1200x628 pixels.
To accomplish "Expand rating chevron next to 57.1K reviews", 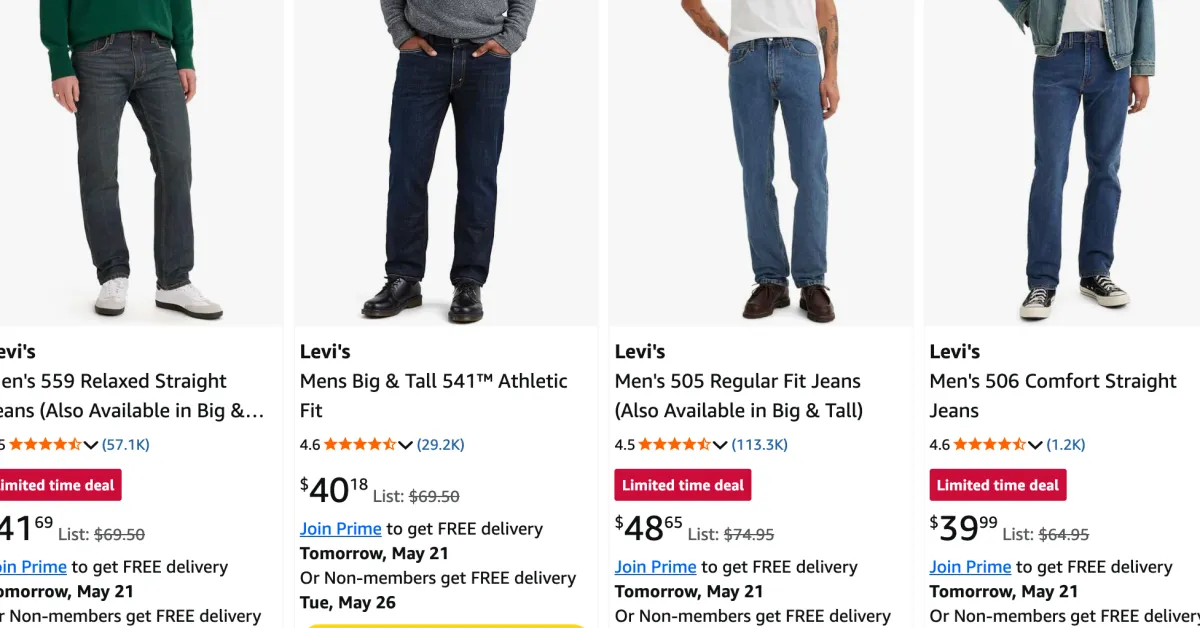I will [90, 445].
